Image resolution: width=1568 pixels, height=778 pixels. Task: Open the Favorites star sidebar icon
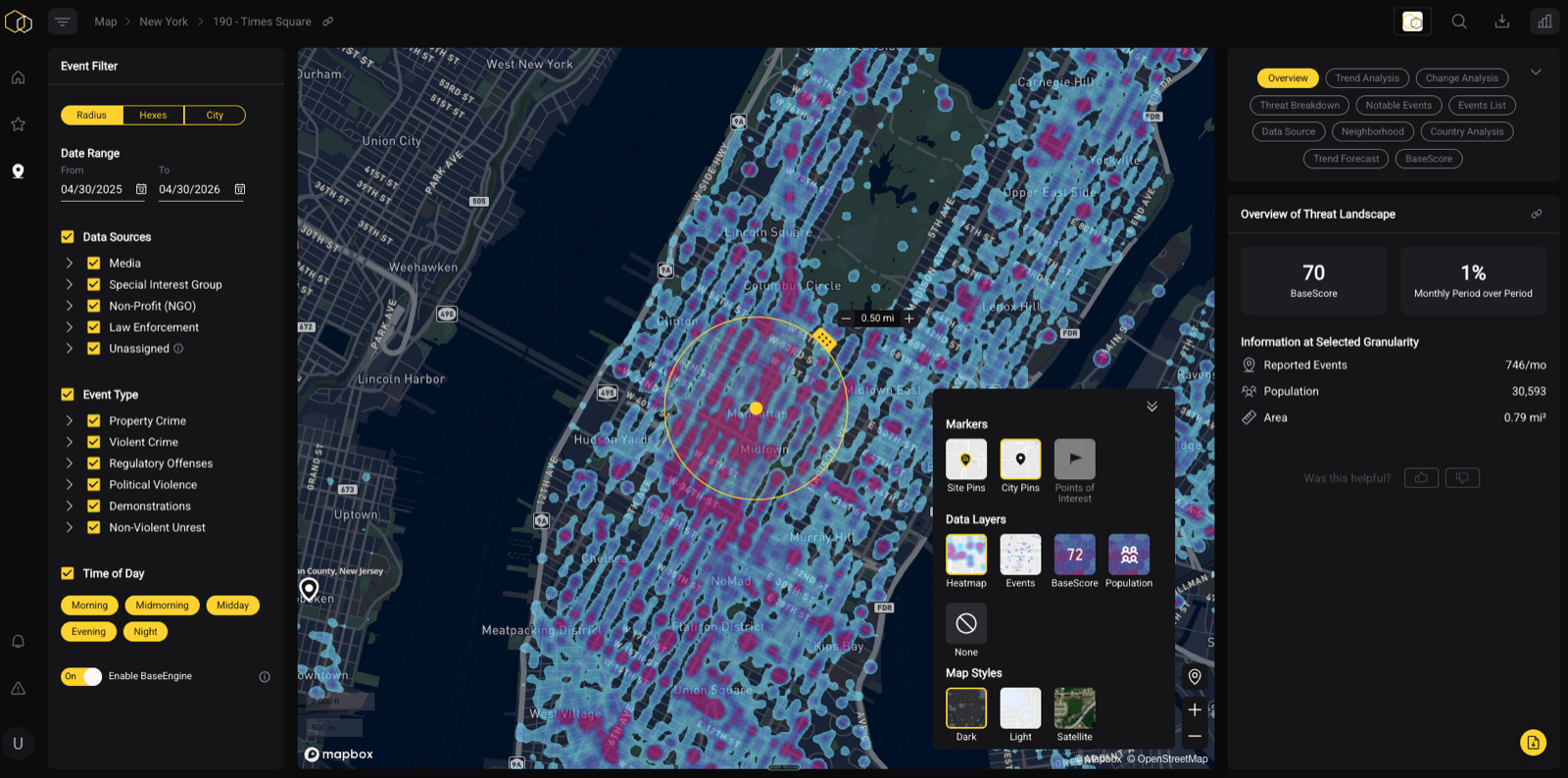click(19, 124)
